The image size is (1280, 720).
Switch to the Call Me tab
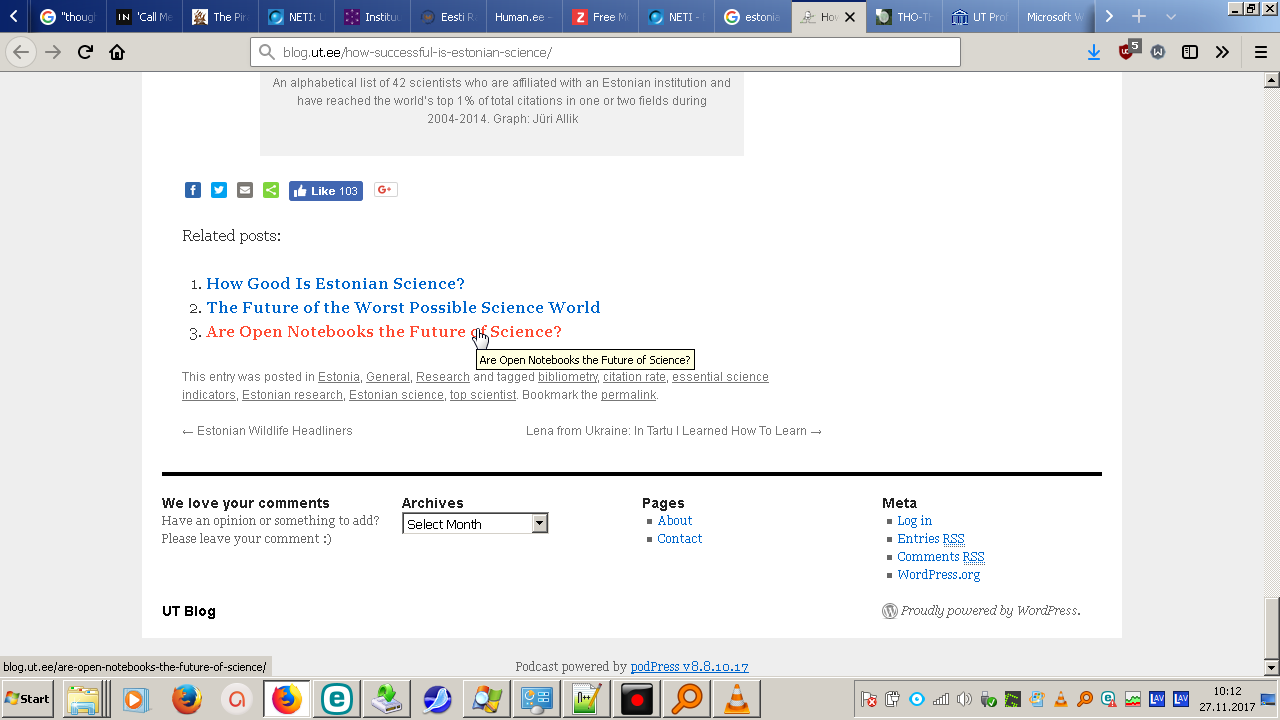145,17
